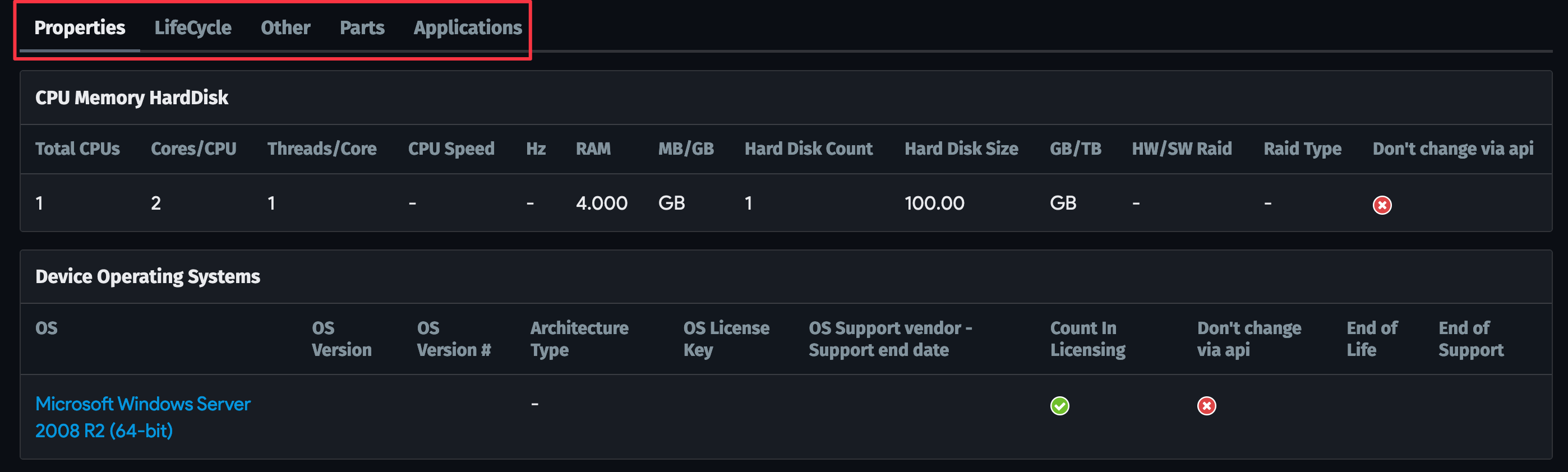Viewport: 1568px width, 472px height.
Task: Click the CPU Memory HardDisk section header
Action: (x=131, y=98)
